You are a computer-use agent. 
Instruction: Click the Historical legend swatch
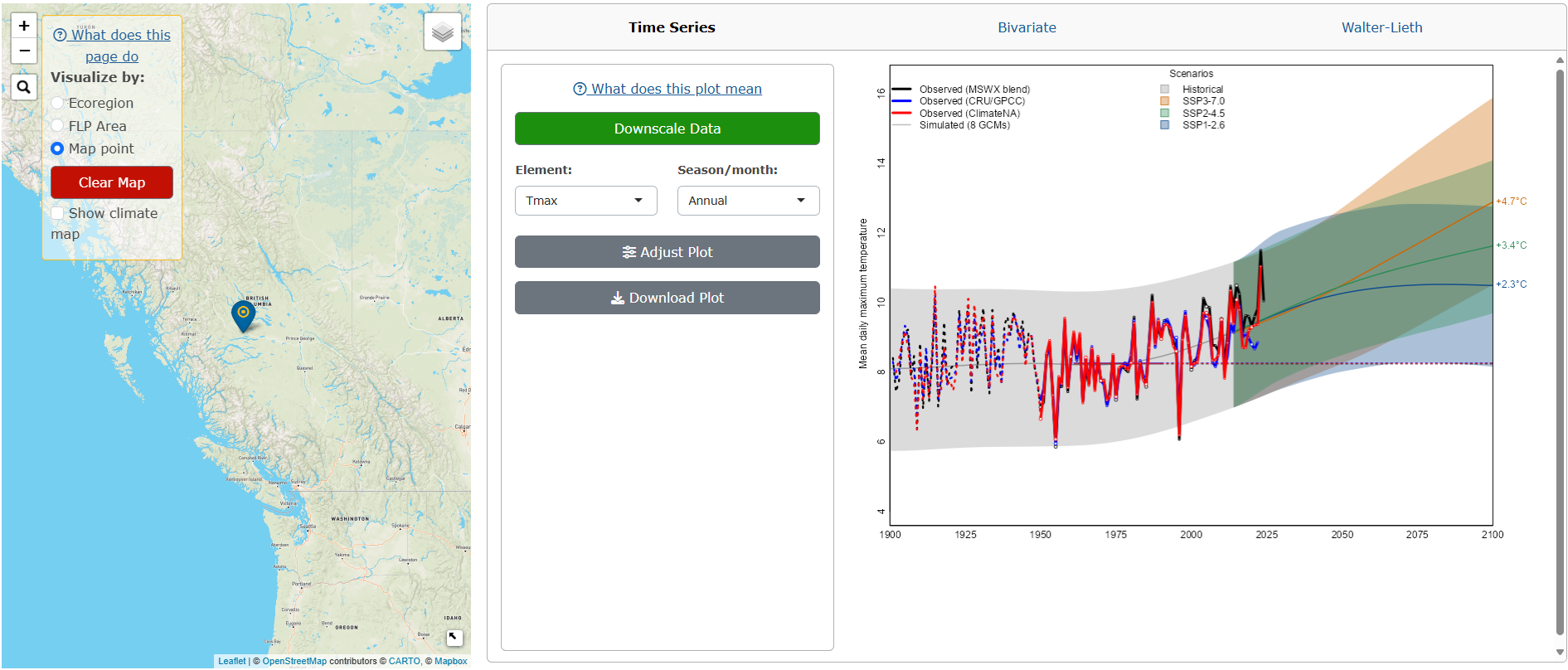point(1165,90)
